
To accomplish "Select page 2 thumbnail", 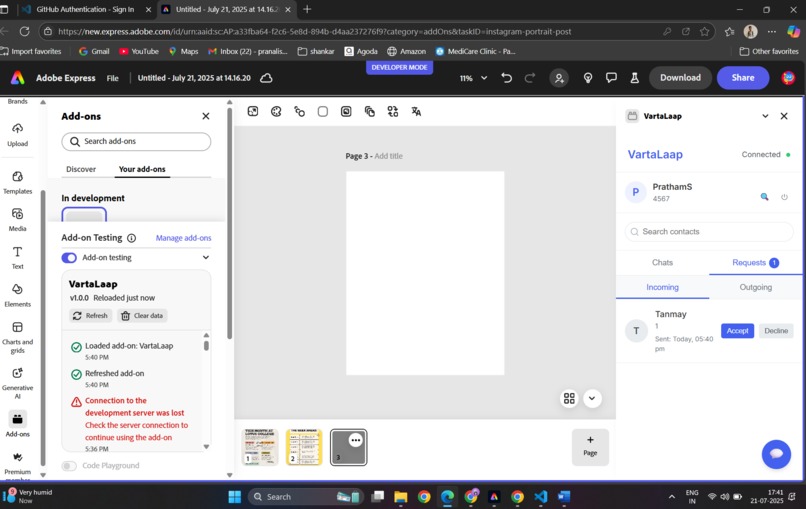I will coord(304,447).
